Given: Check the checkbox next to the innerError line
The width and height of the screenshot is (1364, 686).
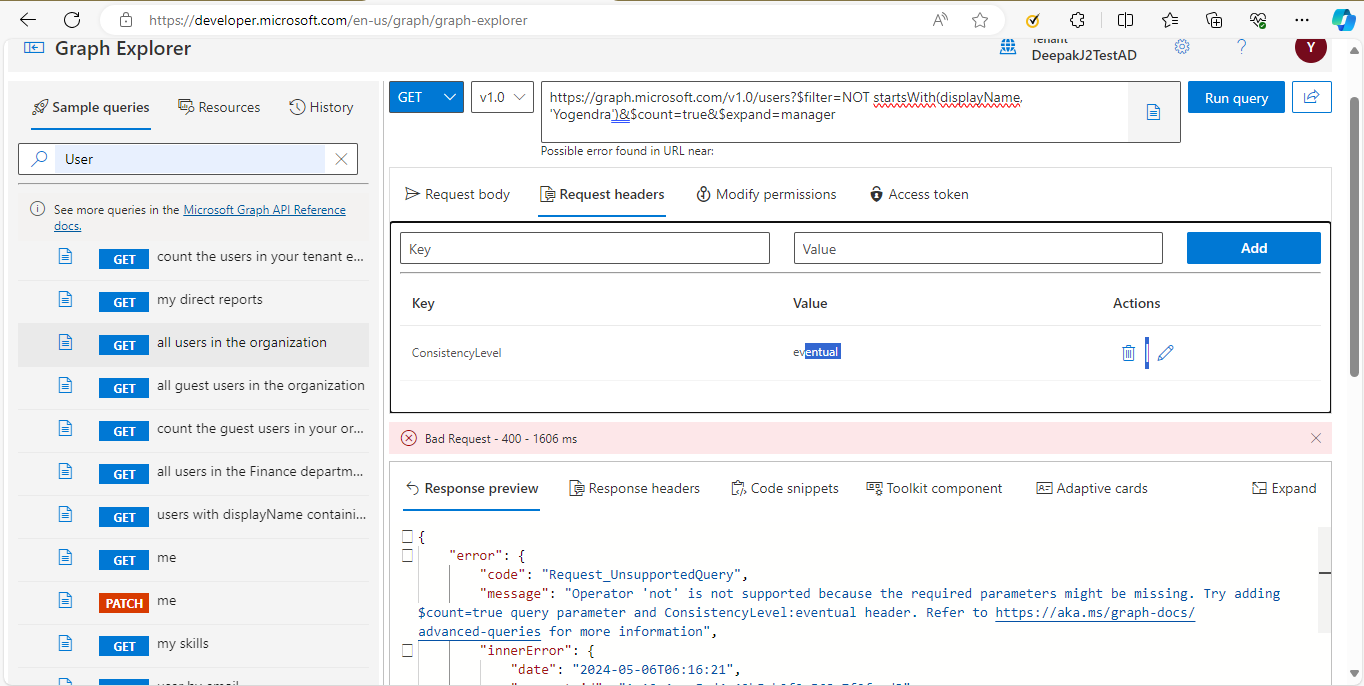Looking at the screenshot, I should 408,649.
